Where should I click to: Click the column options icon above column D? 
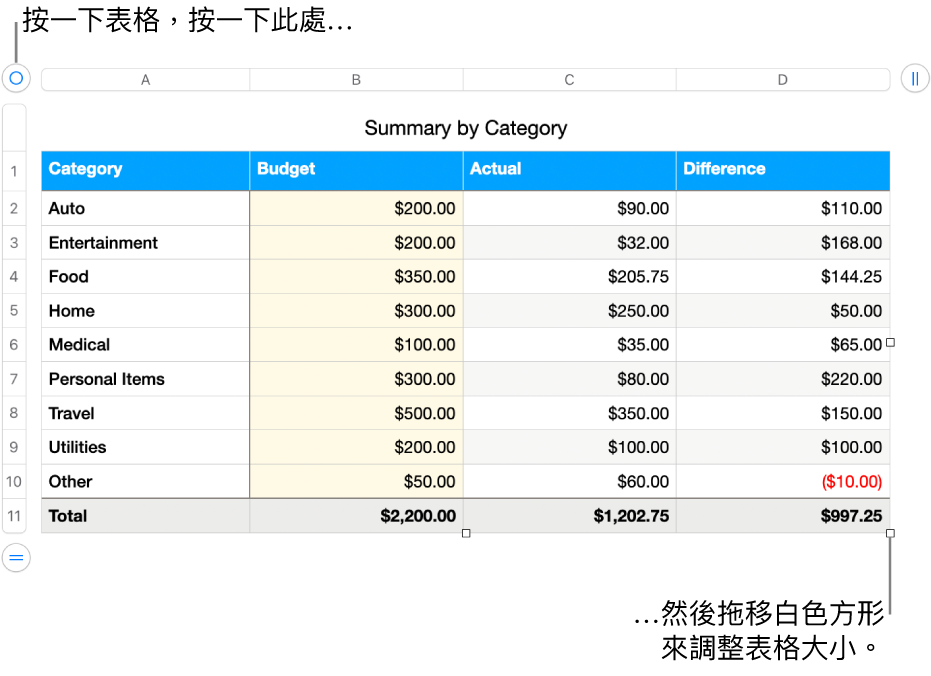click(916, 79)
